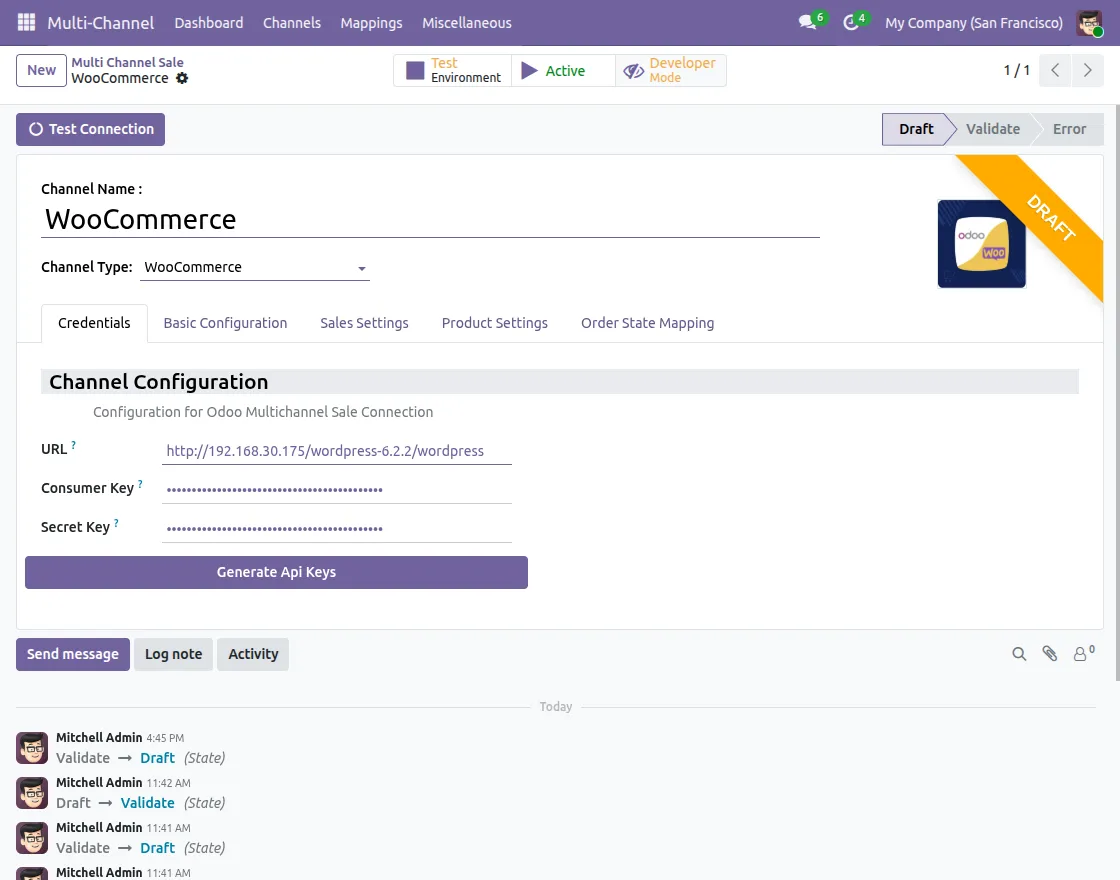
Task: Switch to Sales Settings tab
Action: click(x=364, y=323)
